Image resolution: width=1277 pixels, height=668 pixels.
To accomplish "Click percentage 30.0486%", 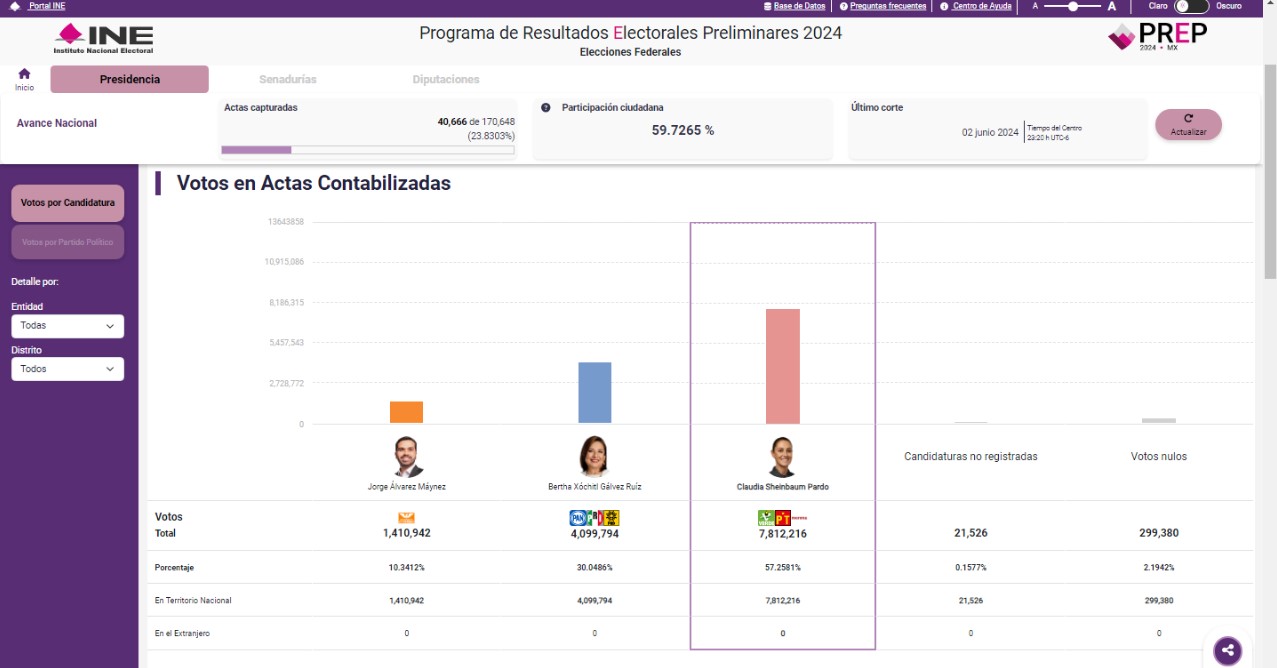I will (x=594, y=567).
